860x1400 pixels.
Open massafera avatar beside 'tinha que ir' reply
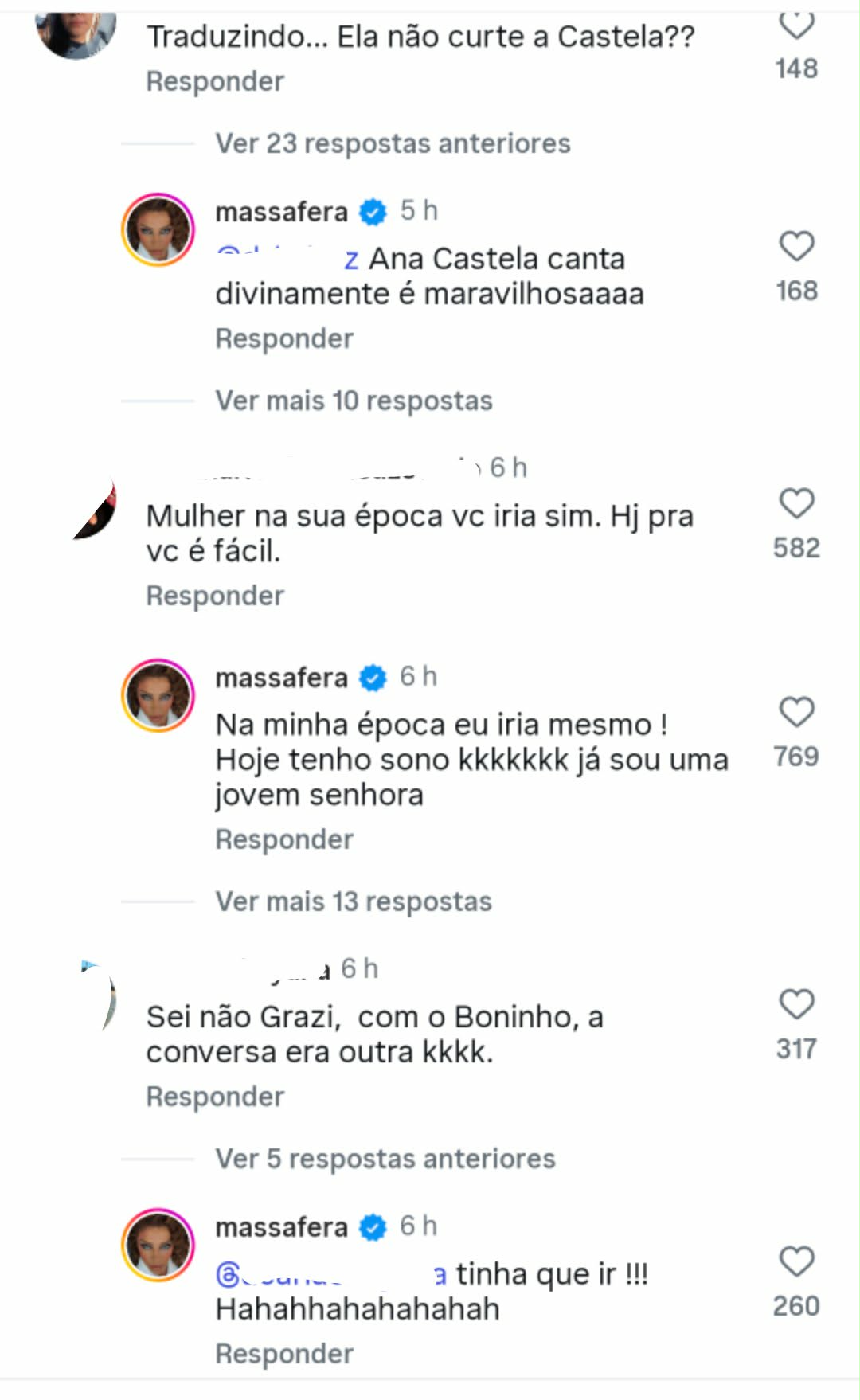(x=158, y=1245)
